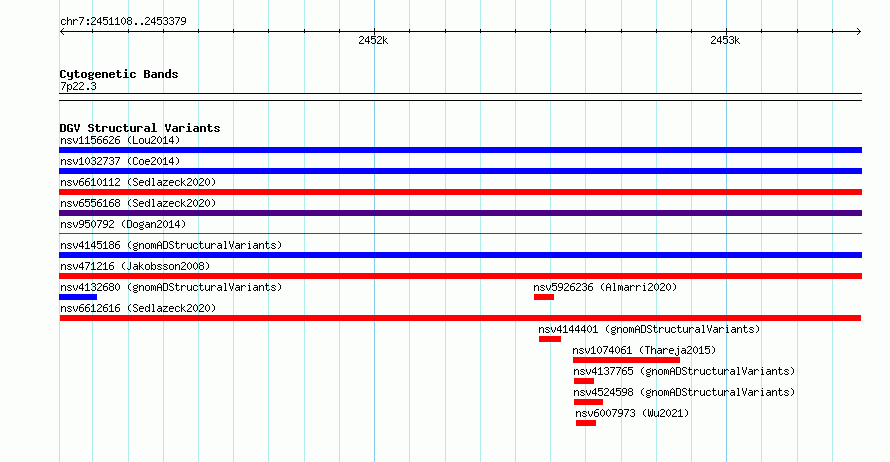The image size is (890, 462).
Task: Click the 2453k ruler mark
Action: 725,40
